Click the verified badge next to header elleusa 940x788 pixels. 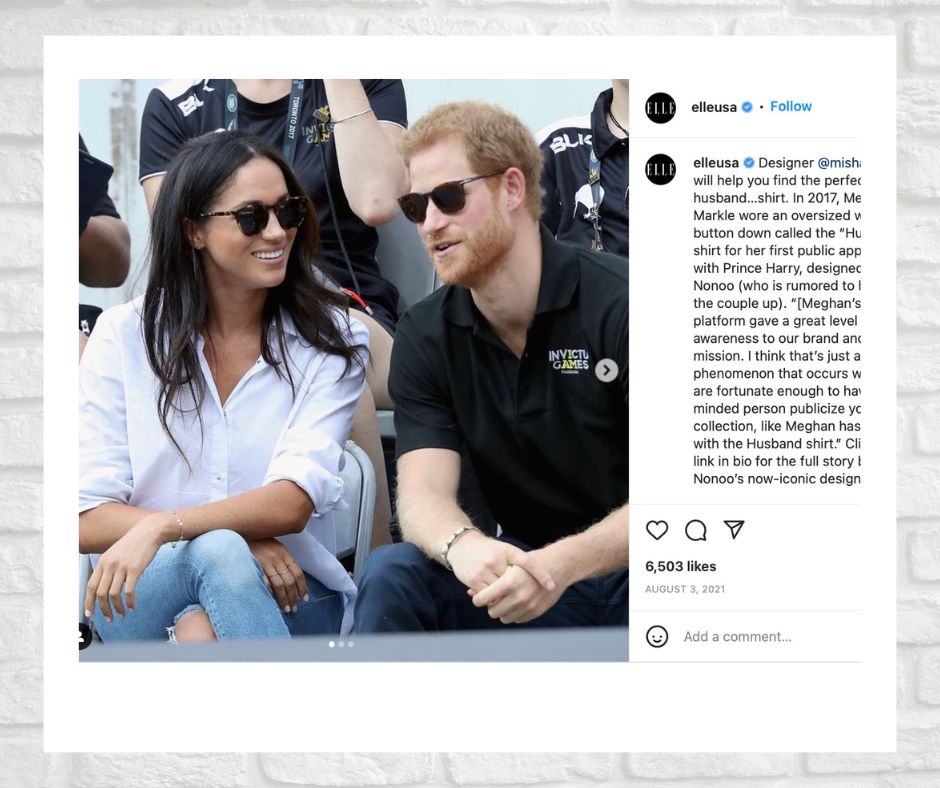click(x=747, y=107)
